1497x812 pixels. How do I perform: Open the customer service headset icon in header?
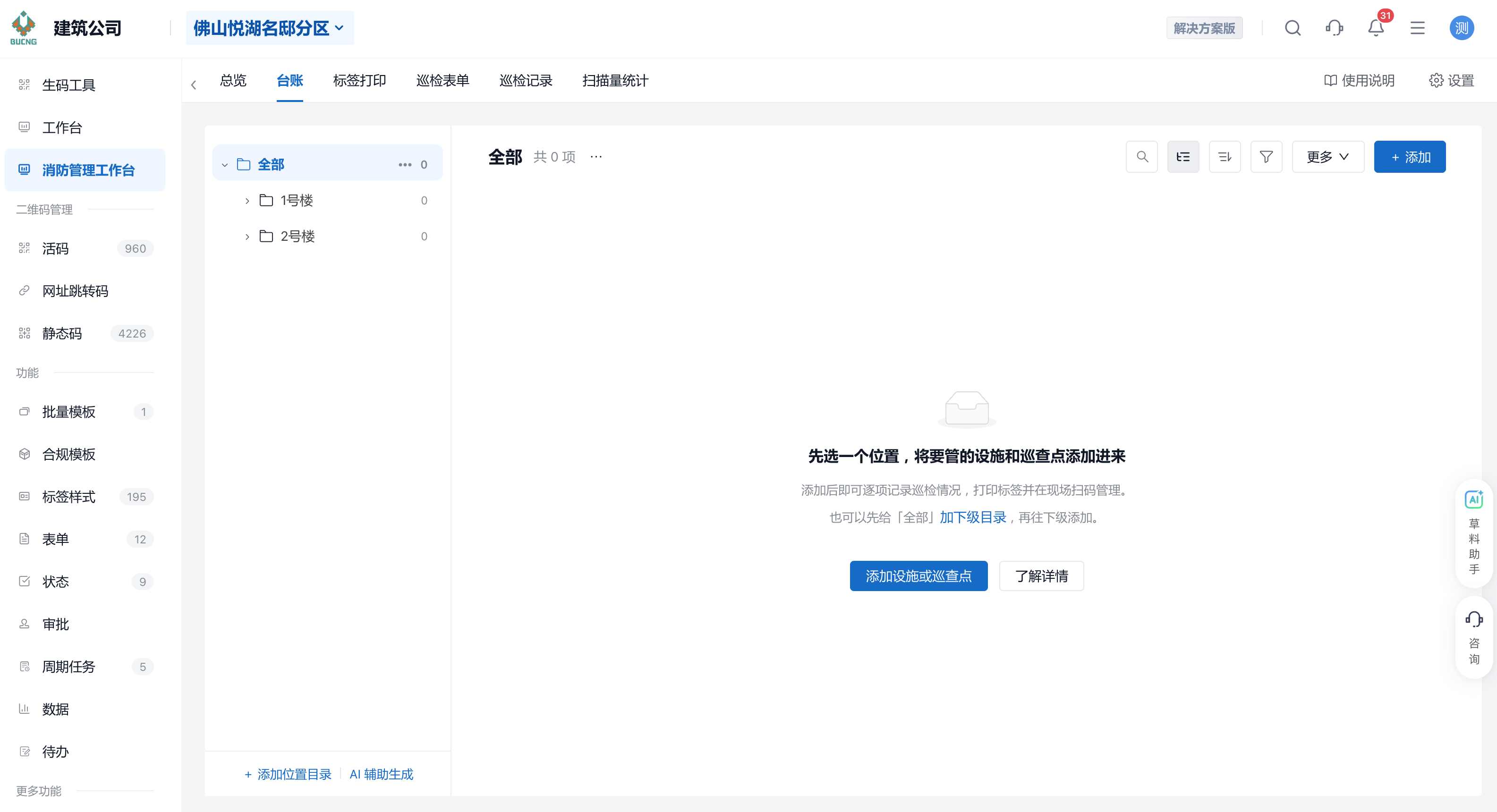click(1334, 28)
